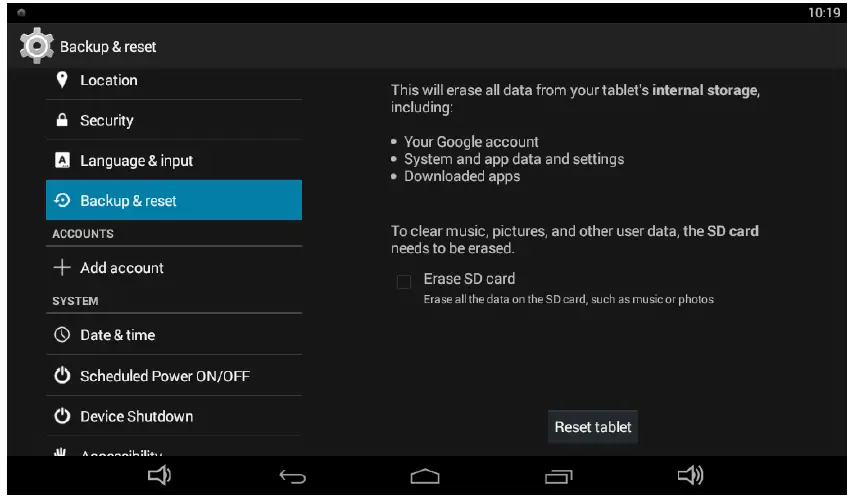Open the Security settings

(x=174, y=120)
